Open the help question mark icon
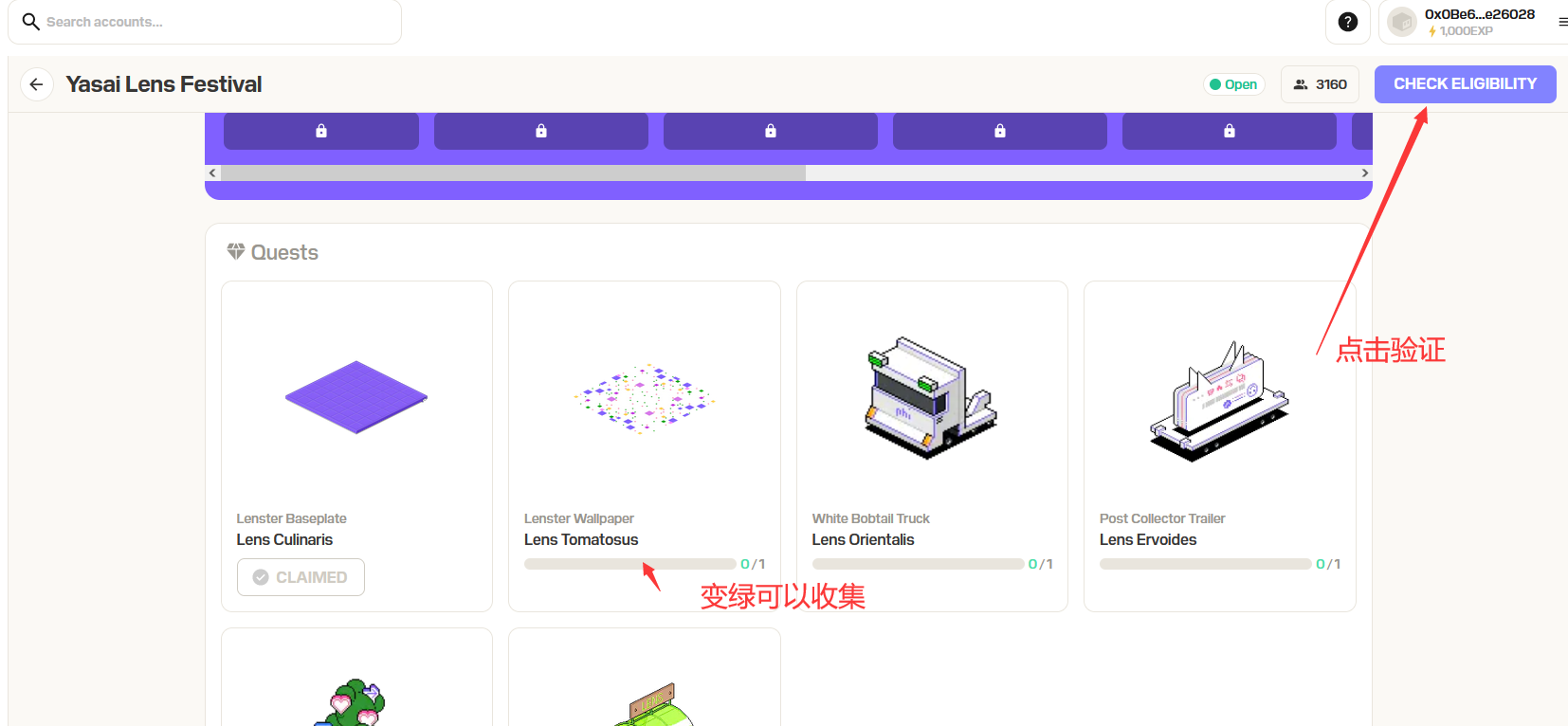1568x726 pixels. 1347,22
